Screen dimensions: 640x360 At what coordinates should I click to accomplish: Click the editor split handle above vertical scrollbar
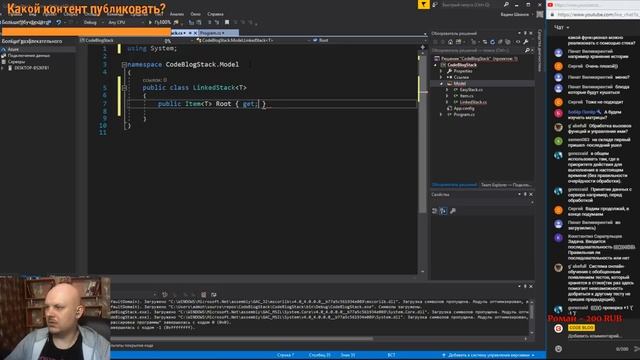point(422,47)
